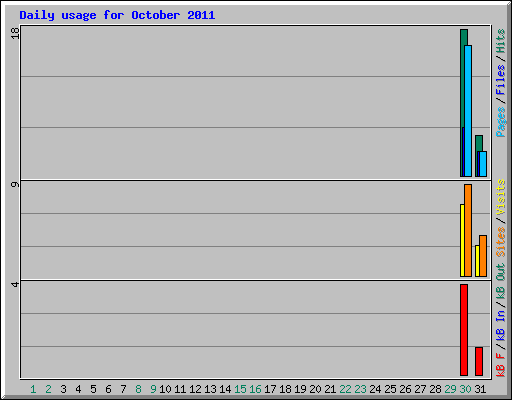The width and height of the screenshot is (512, 400).
Task: Click day 10 on the x-axis
Action: pyautogui.click(x=165, y=389)
